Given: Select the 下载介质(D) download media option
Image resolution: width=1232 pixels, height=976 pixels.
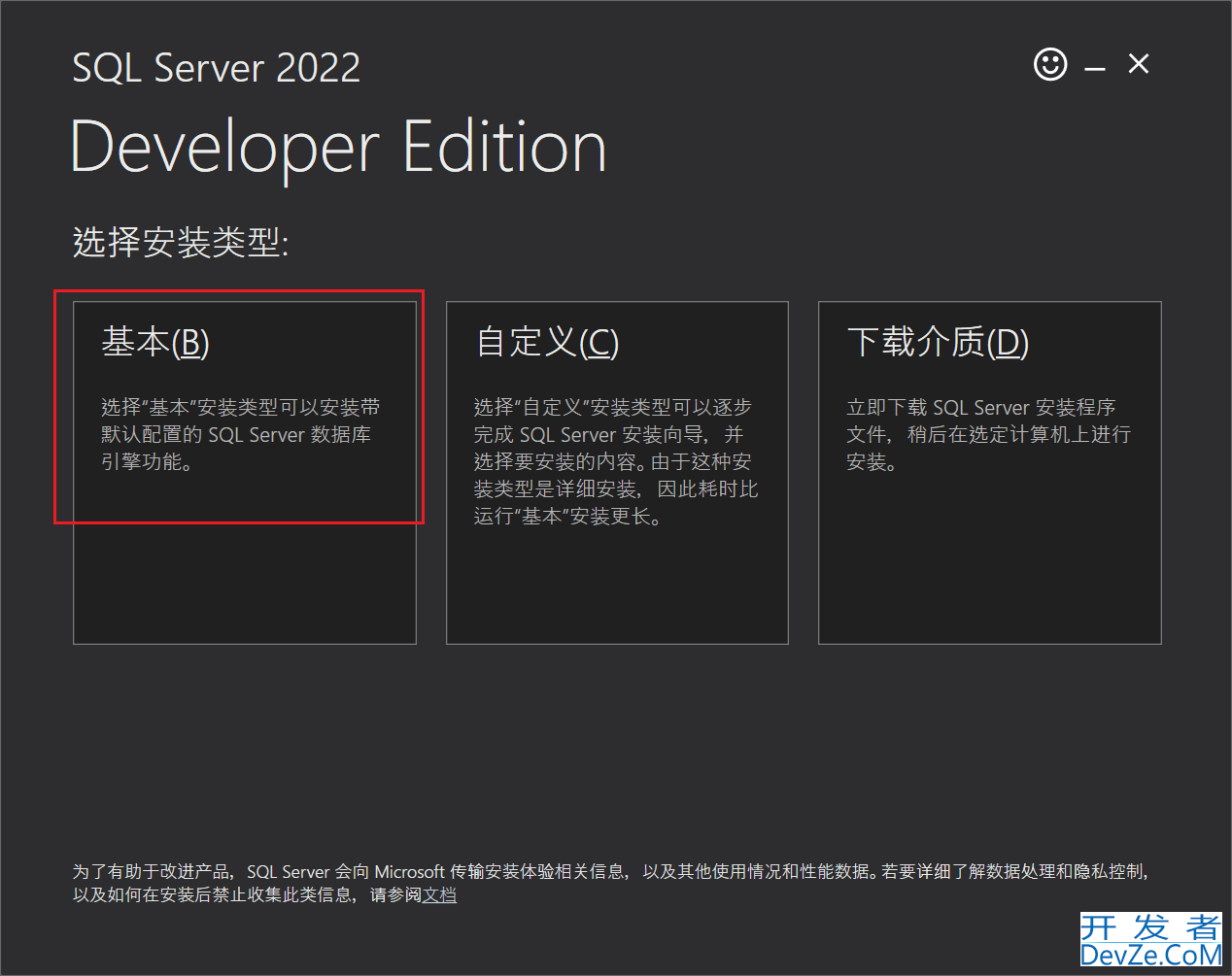Looking at the screenshot, I should [x=990, y=473].
